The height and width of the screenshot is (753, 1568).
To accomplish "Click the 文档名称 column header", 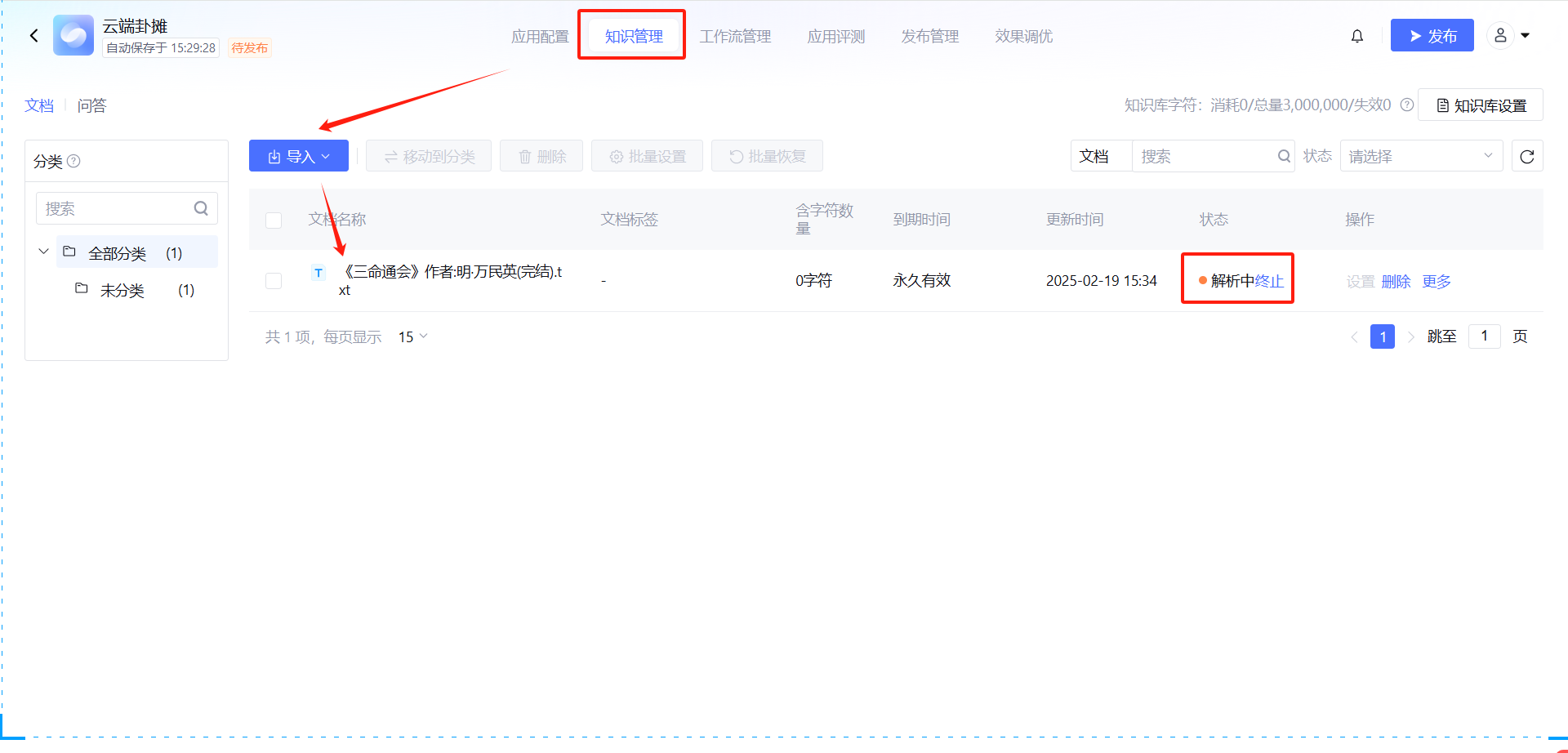I will coord(336,219).
